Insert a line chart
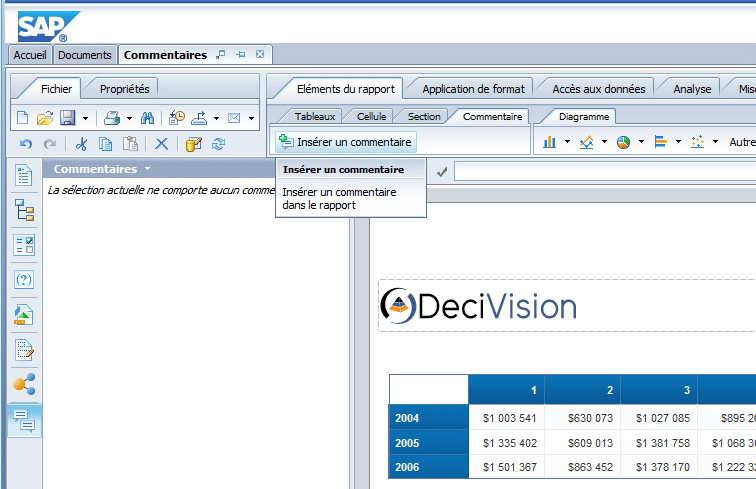Viewport: 756px width, 489px height. point(586,142)
